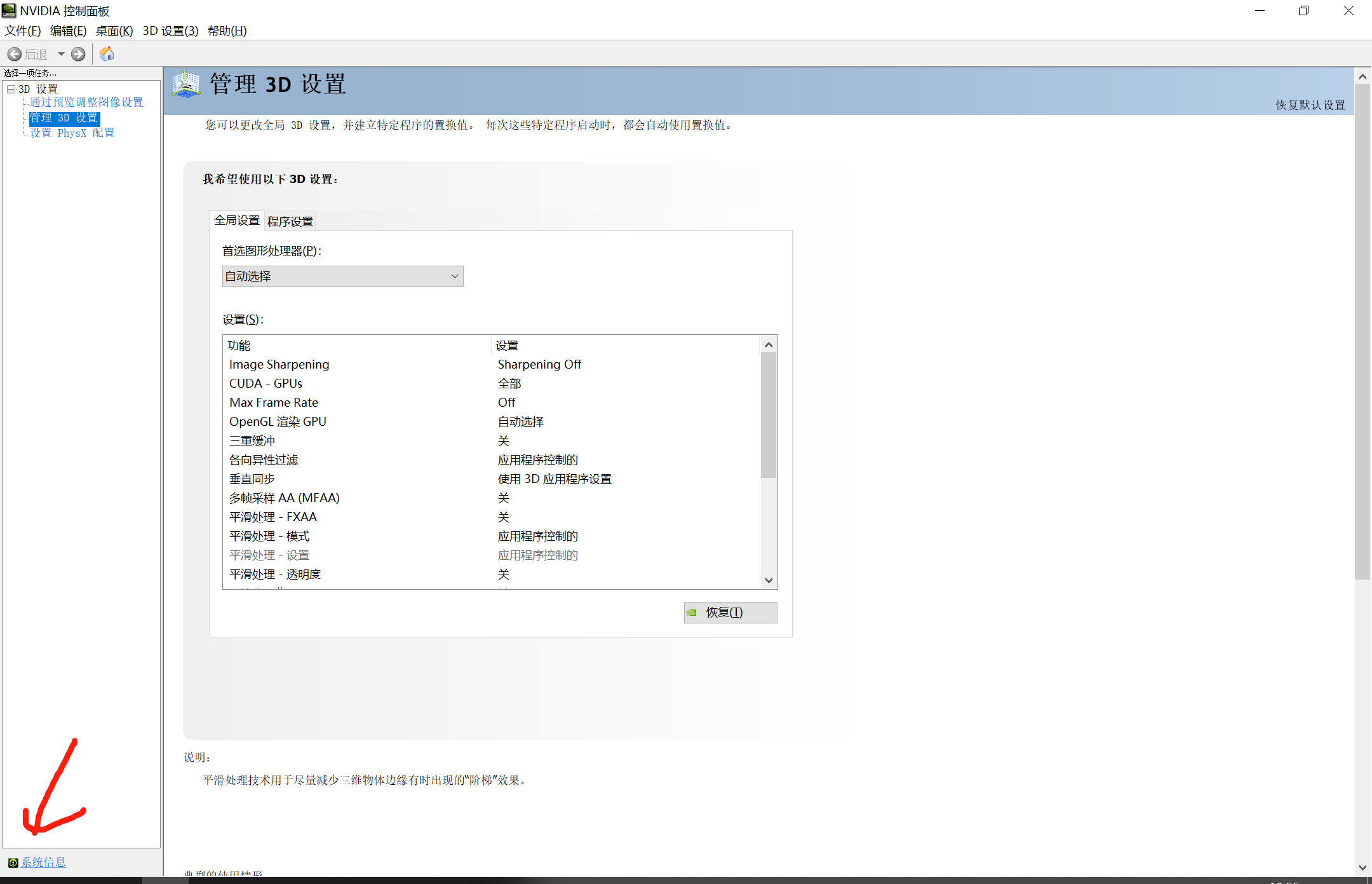
Task: Select 通过预览调整图像设置 in tree
Action: (x=86, y=102)
